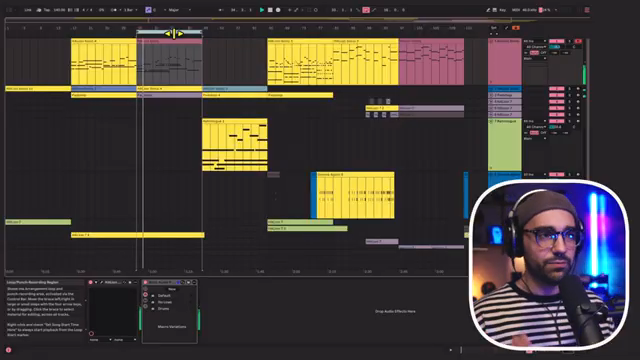The image size is (640, 360).
Task: Click the Key map mode button
Action: point(502,10)
